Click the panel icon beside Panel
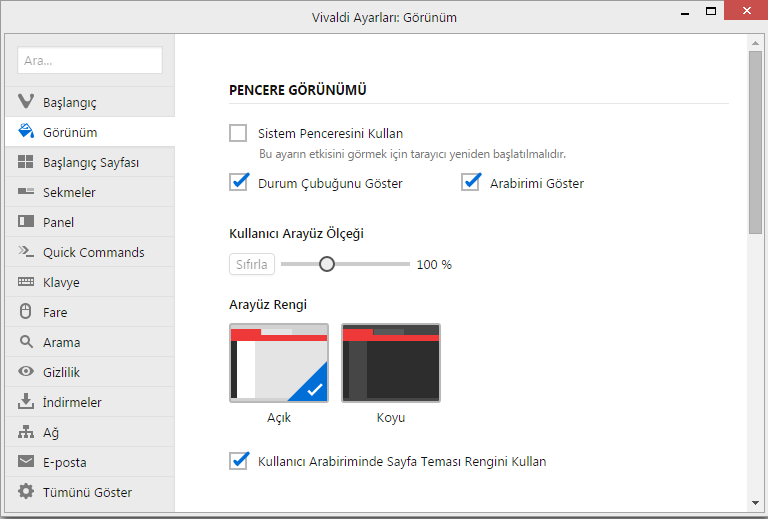768x519 pixels. 26,221
